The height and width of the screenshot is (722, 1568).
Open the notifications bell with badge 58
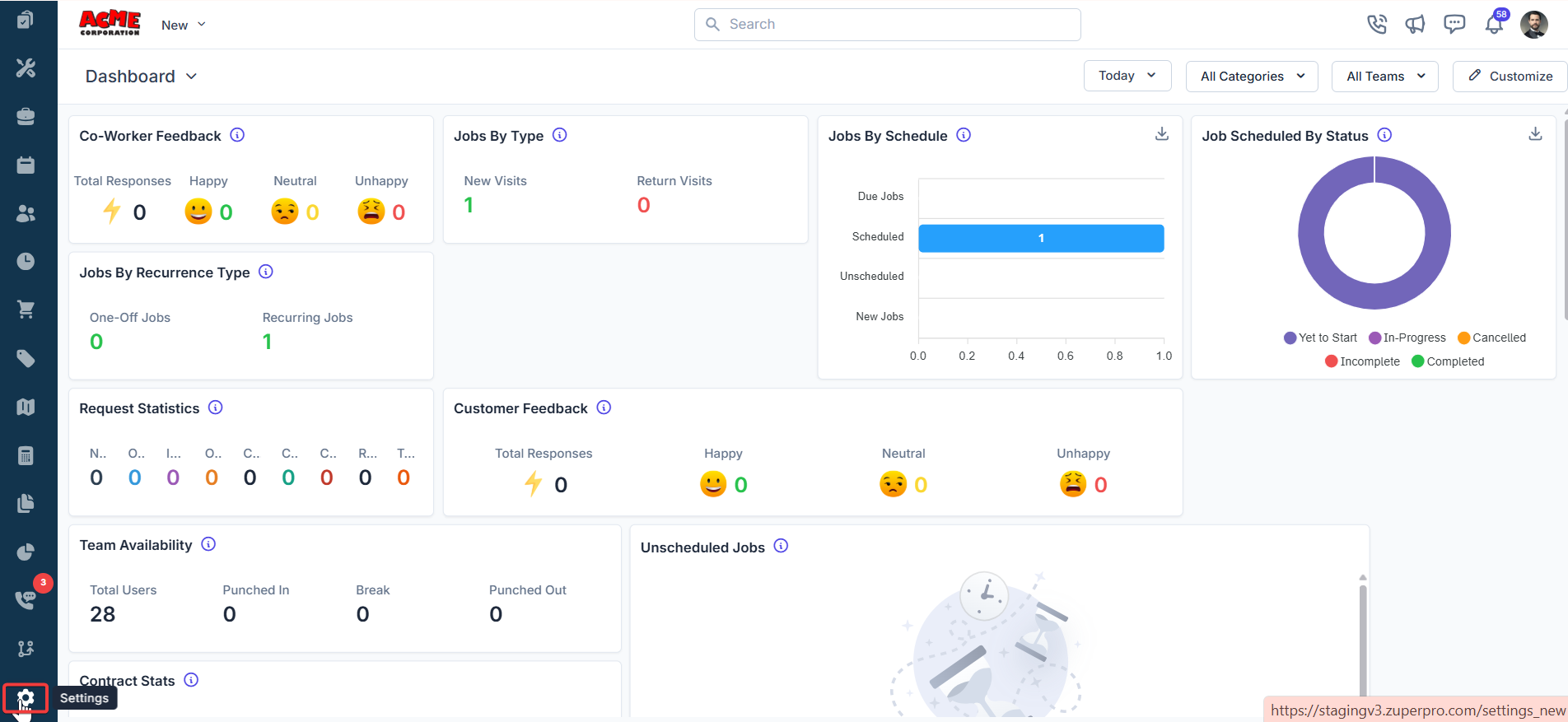pos(1494,24)
